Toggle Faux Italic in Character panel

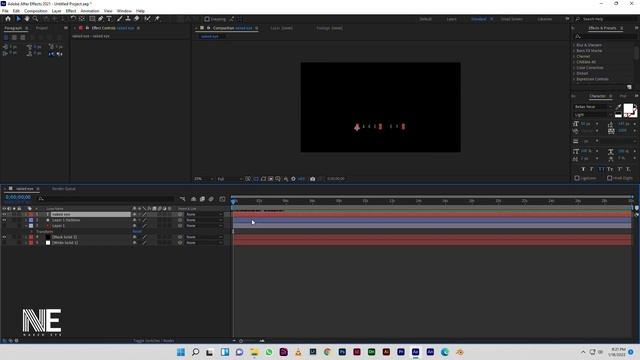(x=591, y=169)
